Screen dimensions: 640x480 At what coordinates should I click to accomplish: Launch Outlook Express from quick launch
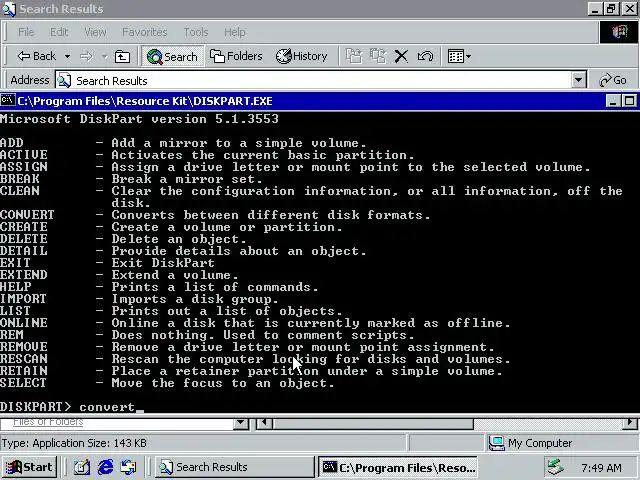(129, 467)
